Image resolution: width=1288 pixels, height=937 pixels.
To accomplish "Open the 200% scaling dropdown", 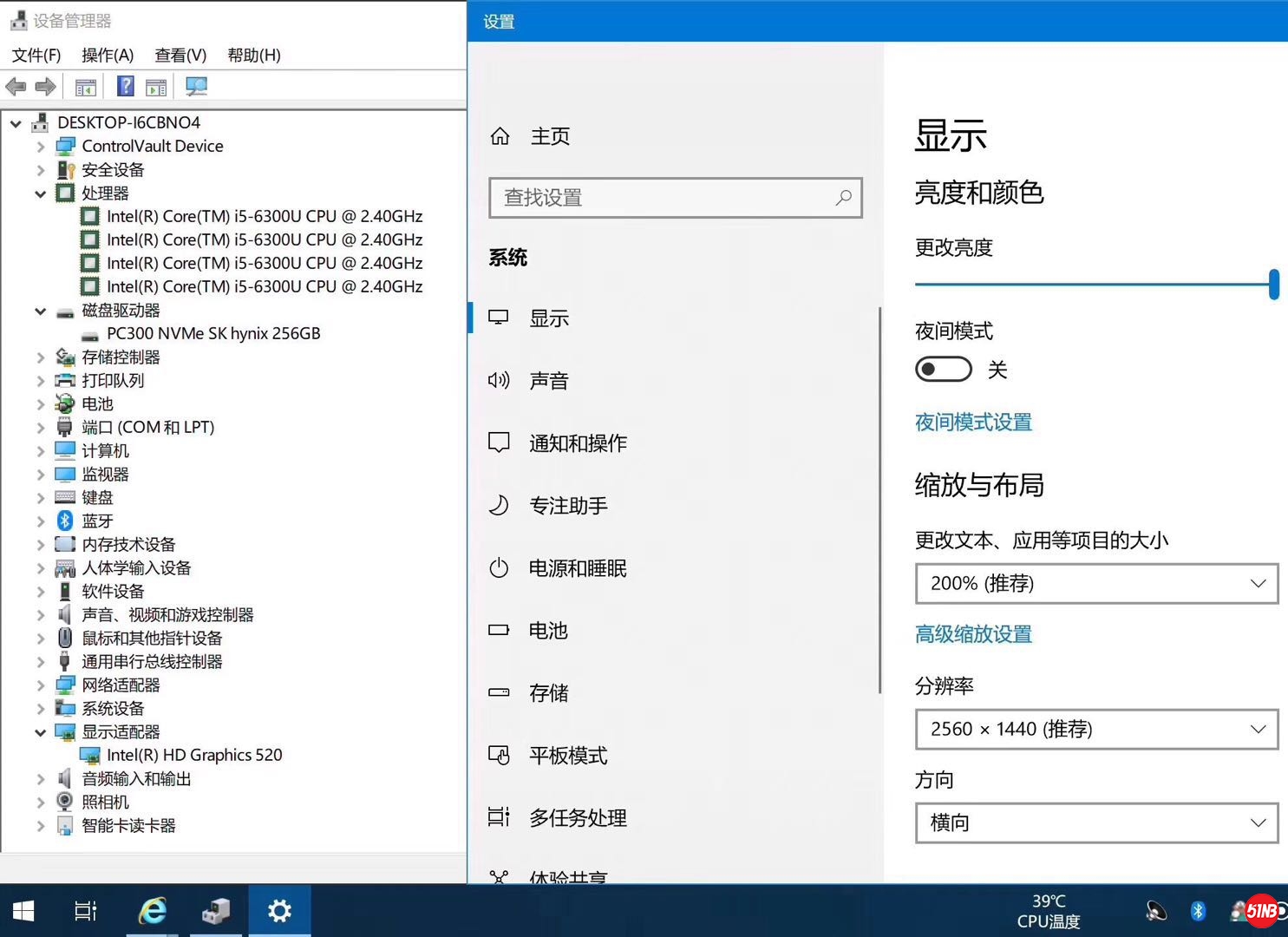I will 1096,584.
